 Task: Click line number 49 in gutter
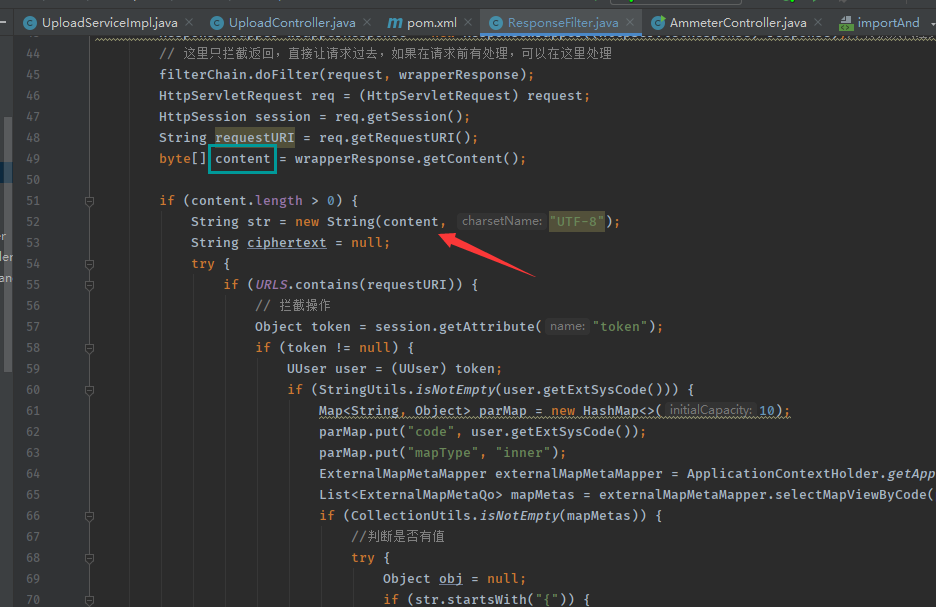pyautogui.click(x=33, y=159)
